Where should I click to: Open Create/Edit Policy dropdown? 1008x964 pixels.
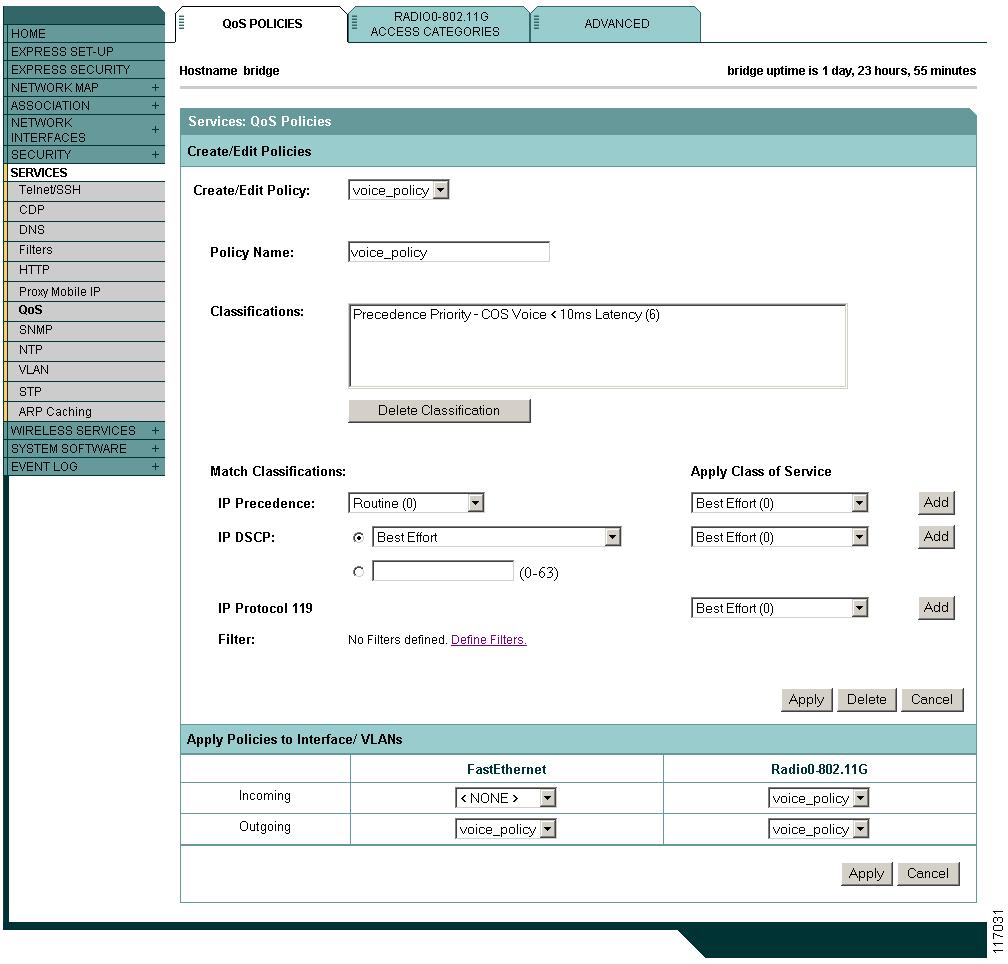399,190
